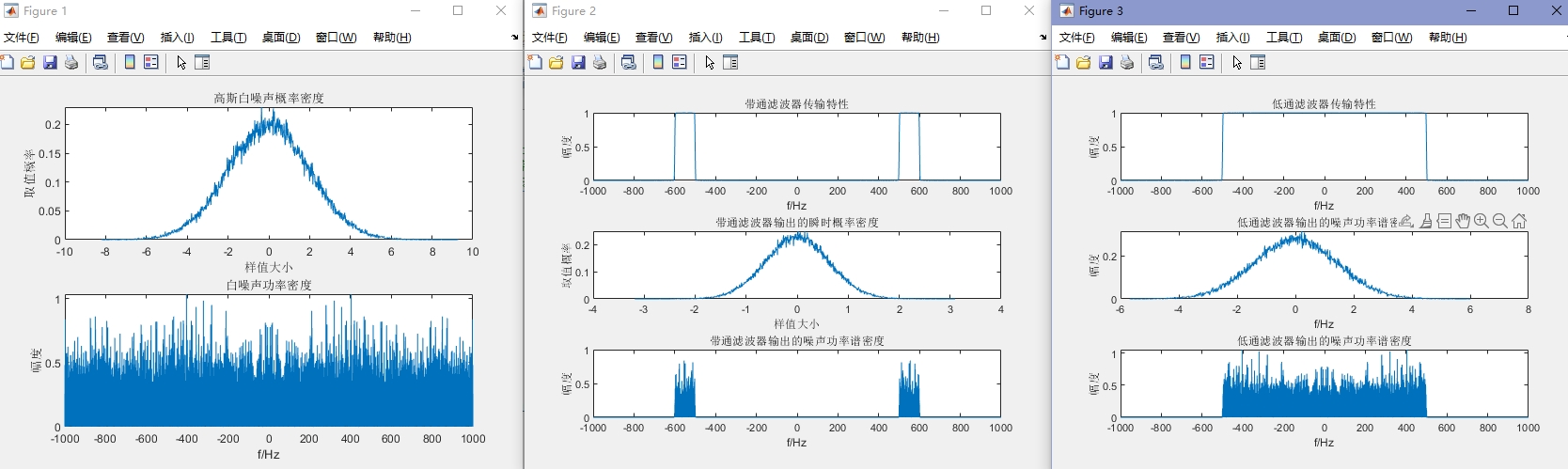Print figure icon in Figure 2
The width and height of the screenshot is (1568, 469).
600,62
